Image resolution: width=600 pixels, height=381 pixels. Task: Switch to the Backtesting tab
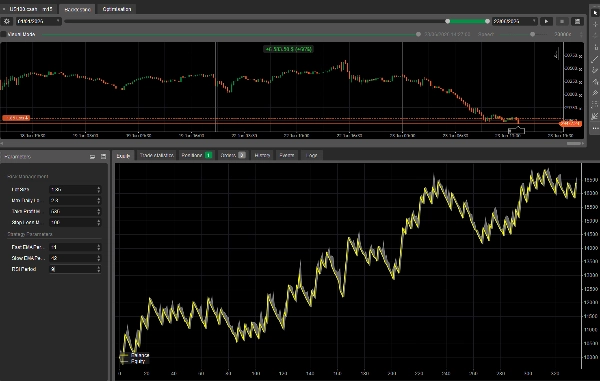78,9
